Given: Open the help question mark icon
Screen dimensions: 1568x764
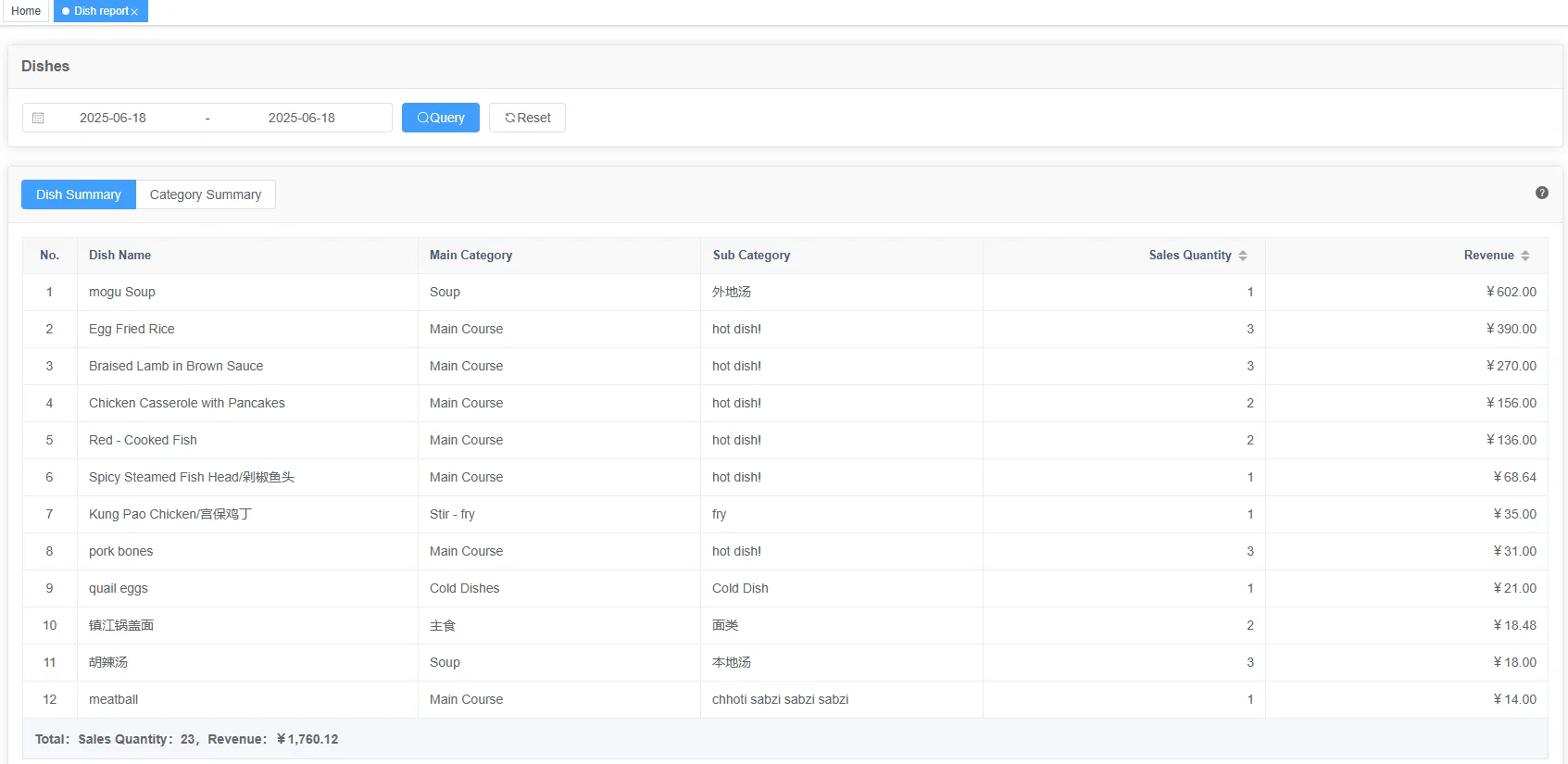Looking at the screenshot, I should tap(1542, 193).
